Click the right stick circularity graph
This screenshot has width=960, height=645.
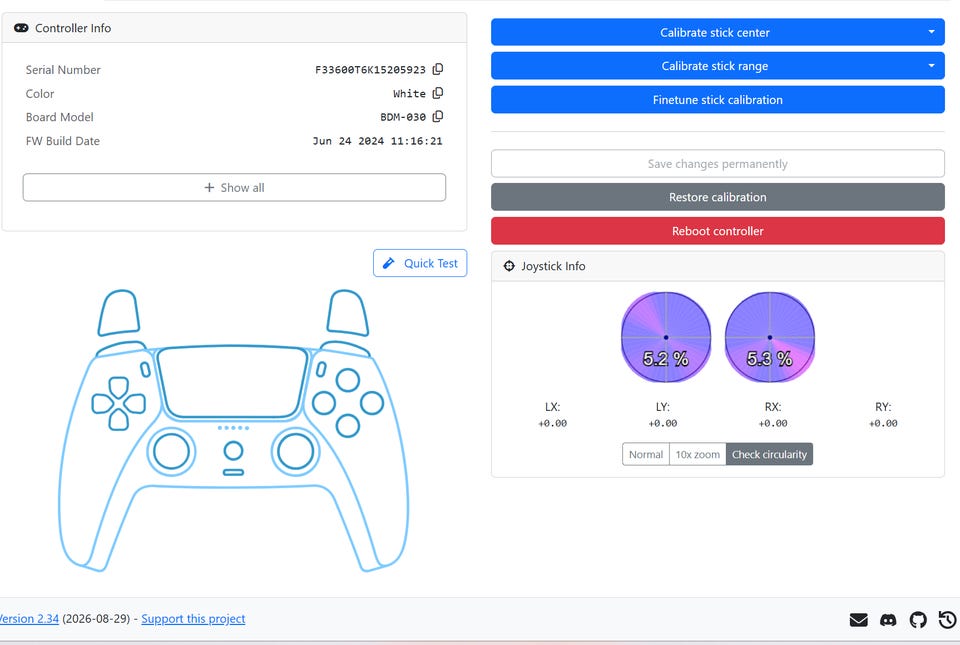(x=770, y=337)
